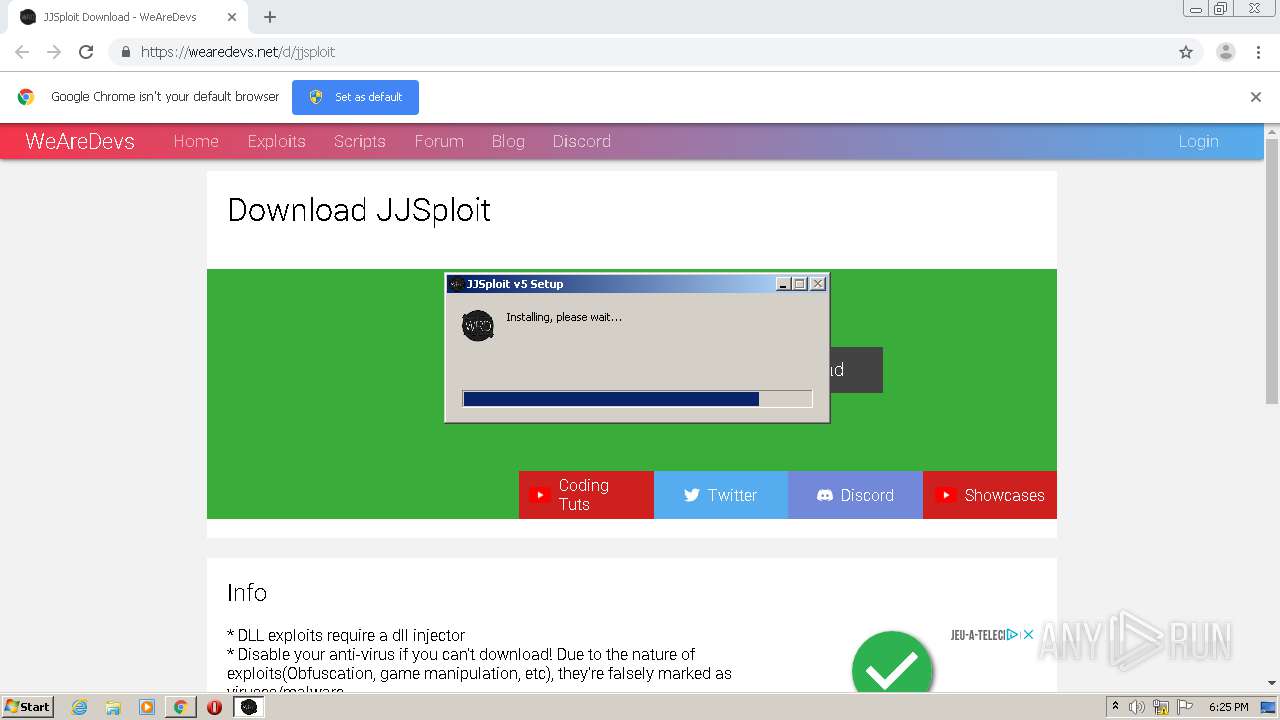
Task: Click the DLL exploits require injector text
Action: pos(346,635)
